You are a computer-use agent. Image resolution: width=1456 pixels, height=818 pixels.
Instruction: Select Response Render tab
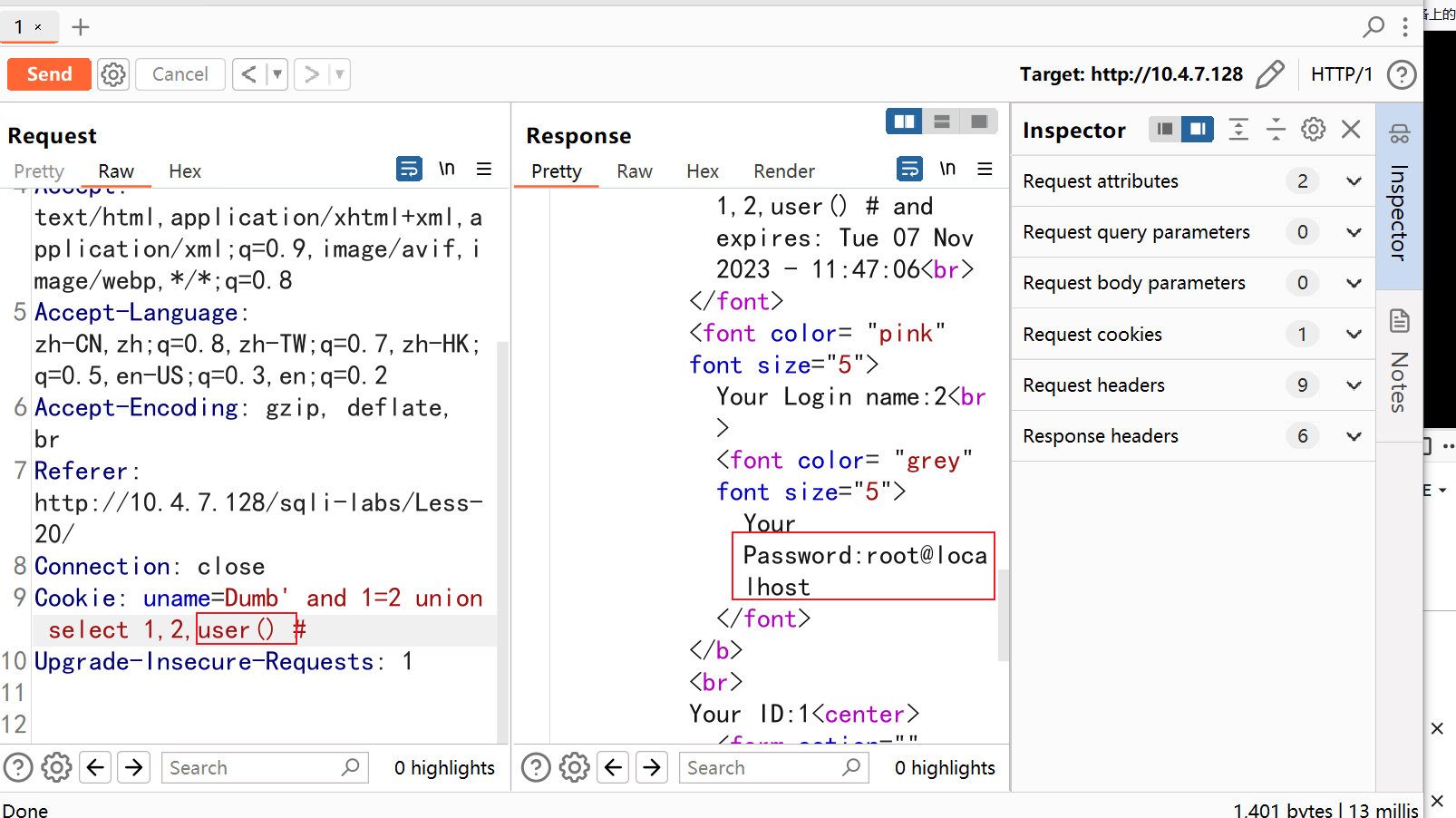pyautogui.click(x=784, y=171)
